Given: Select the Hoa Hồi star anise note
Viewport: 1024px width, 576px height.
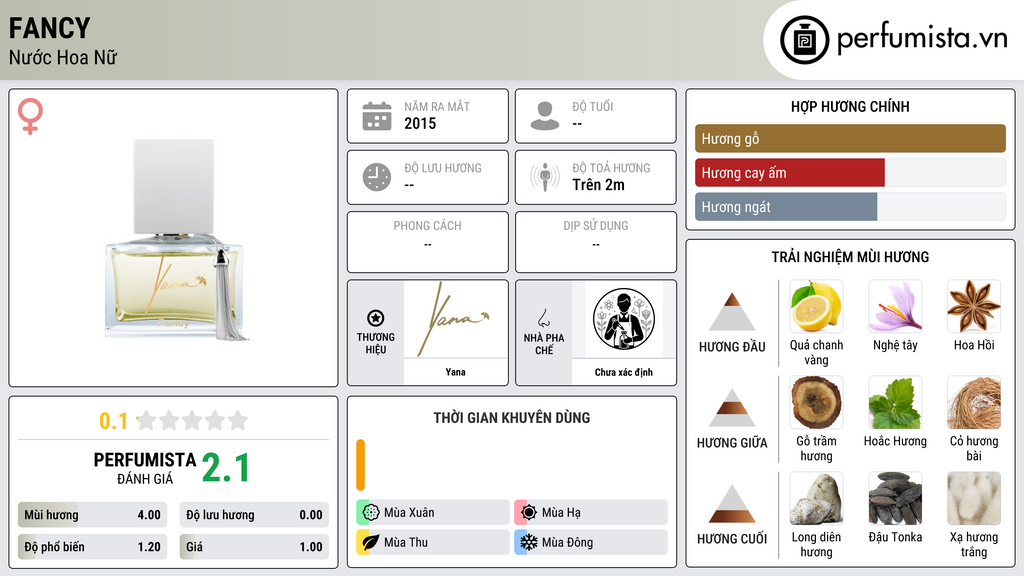Looking at the screenshot, I should (974, 306).
